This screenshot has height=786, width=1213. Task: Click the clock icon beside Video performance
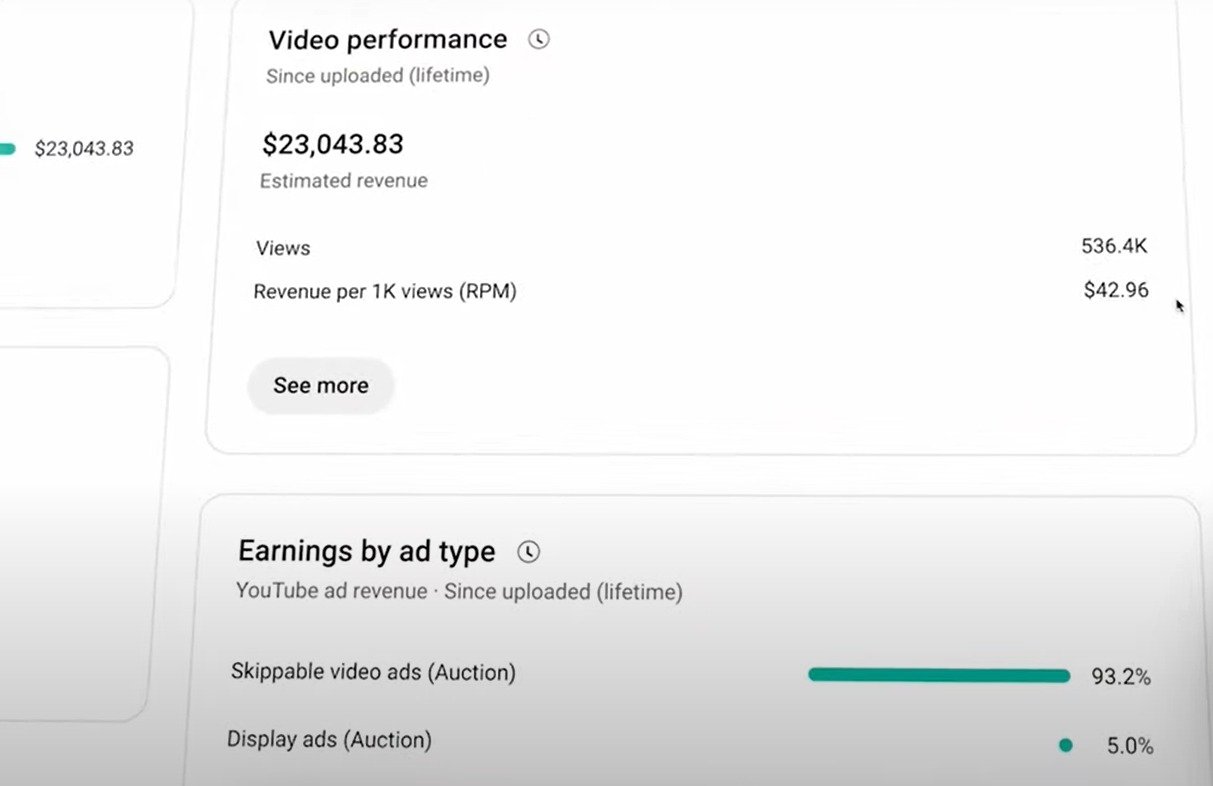coord(539,40)
